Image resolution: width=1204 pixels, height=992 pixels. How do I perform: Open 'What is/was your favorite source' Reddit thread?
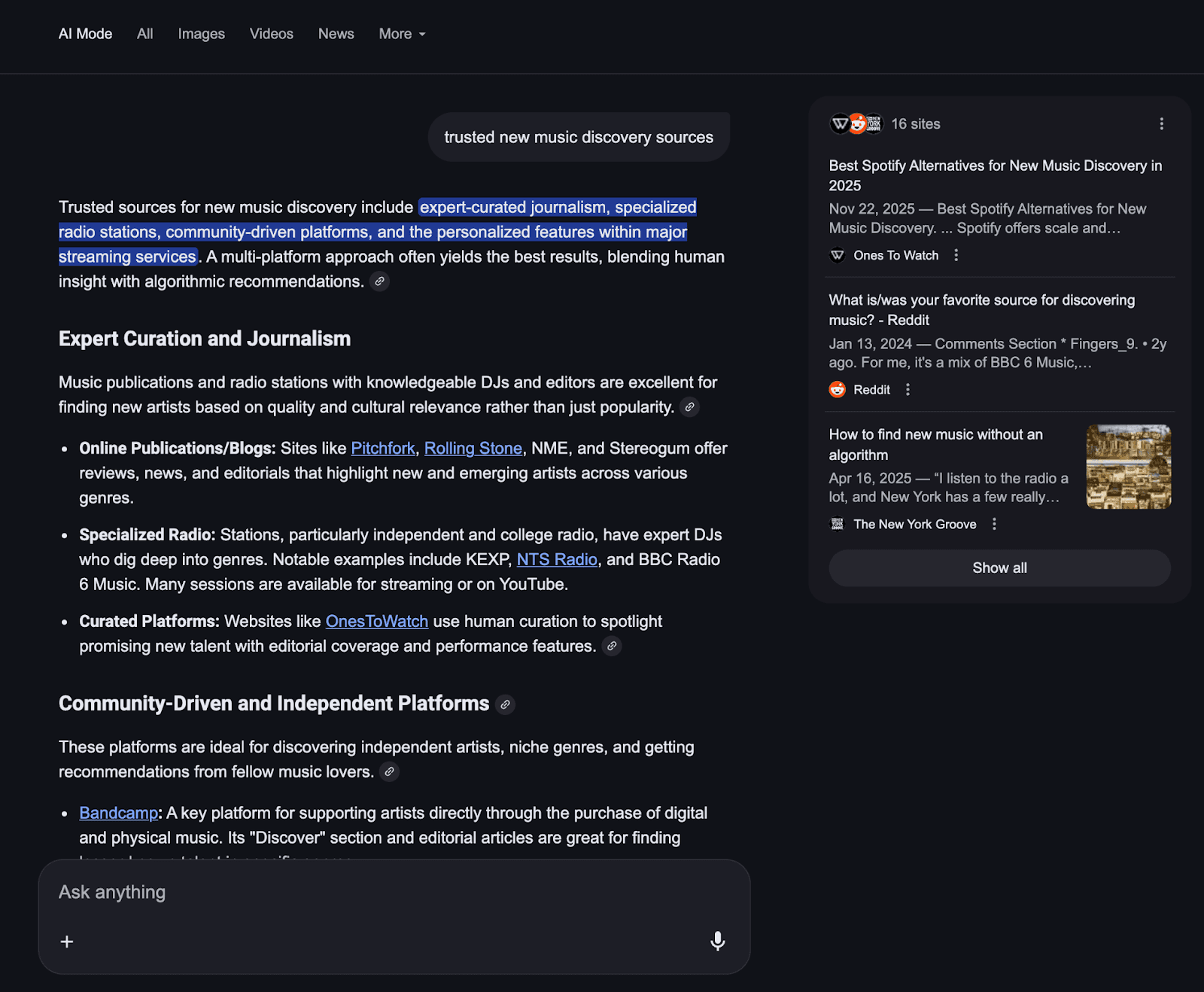(982, 310)
